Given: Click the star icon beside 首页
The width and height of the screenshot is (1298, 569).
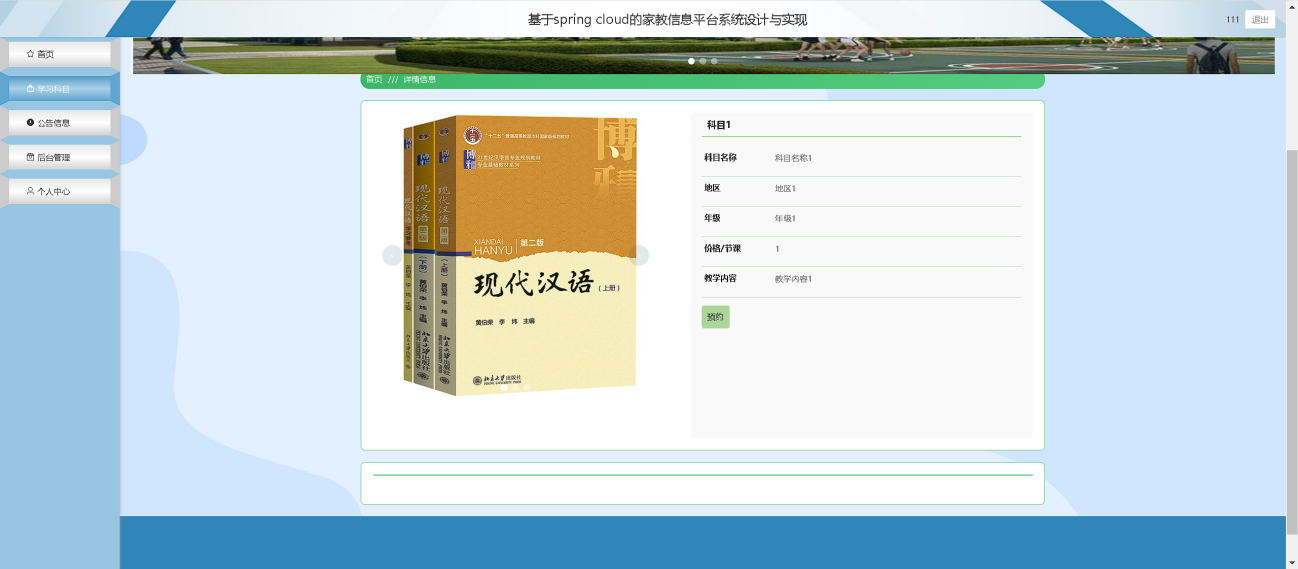Looking at the screenshot, I should coord(30,54).
